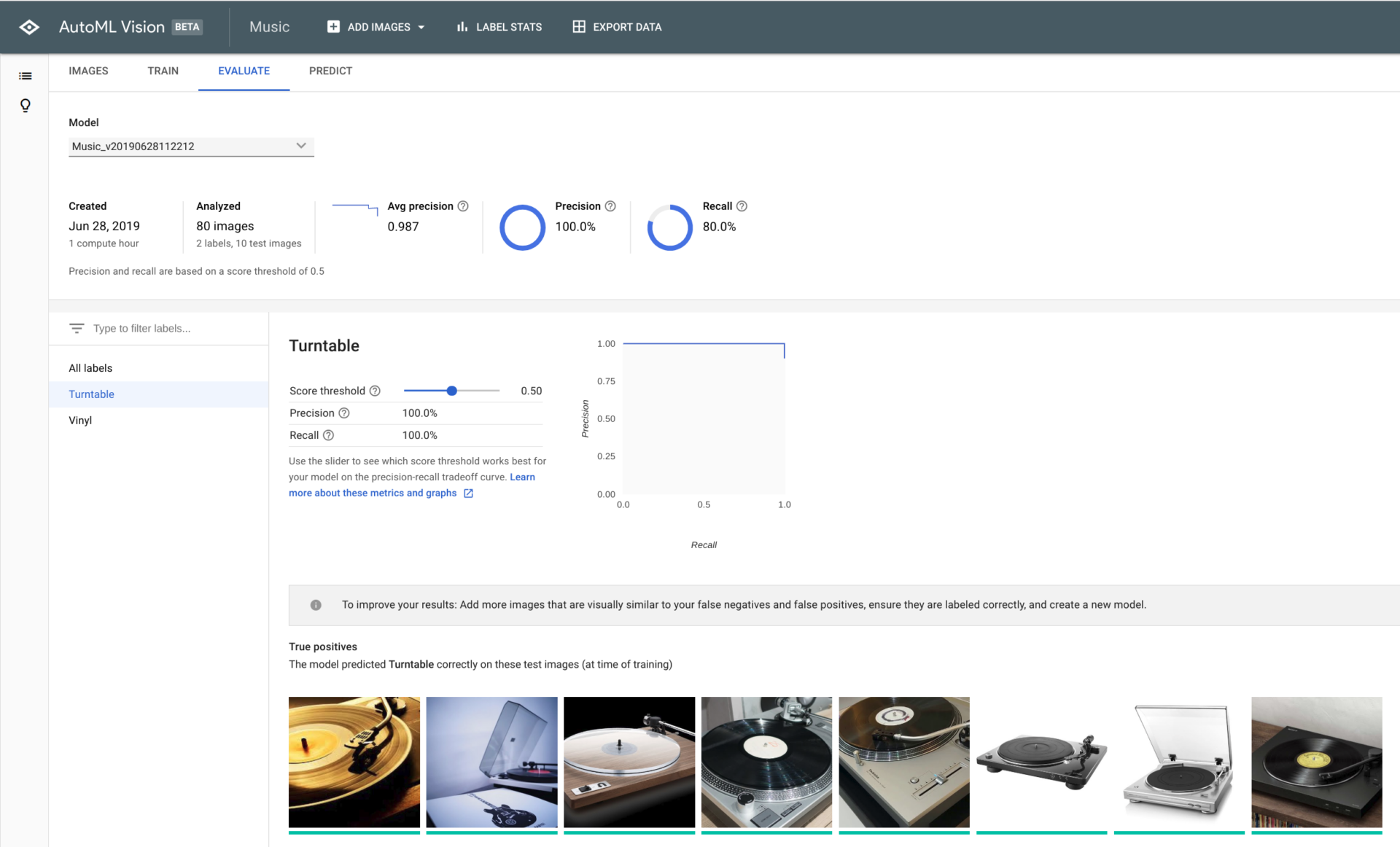The width and height of the screenshot is (1400, 847).
Task: Click the Avg precision value 0.987
Action: (x=403, y=227)
